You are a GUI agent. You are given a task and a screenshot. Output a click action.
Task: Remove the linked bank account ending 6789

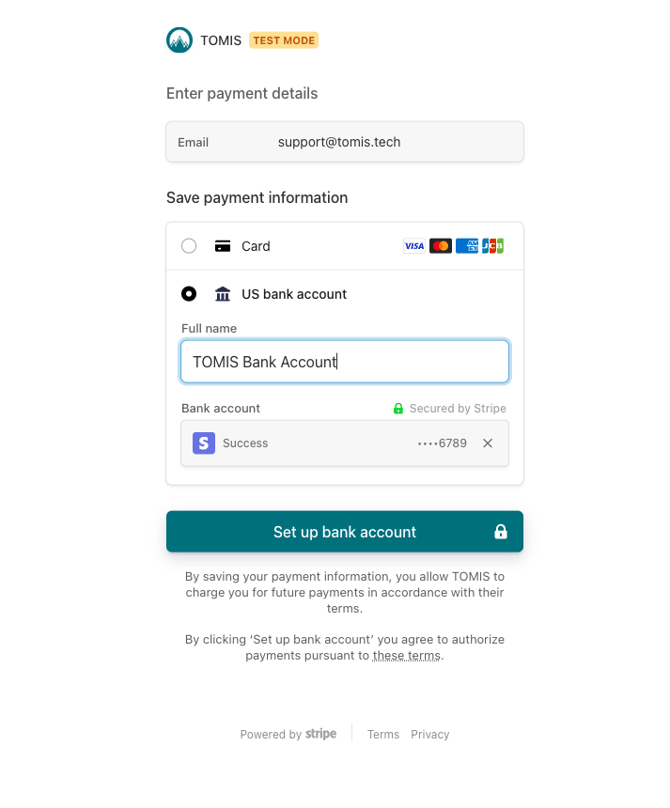coord(488,443)
